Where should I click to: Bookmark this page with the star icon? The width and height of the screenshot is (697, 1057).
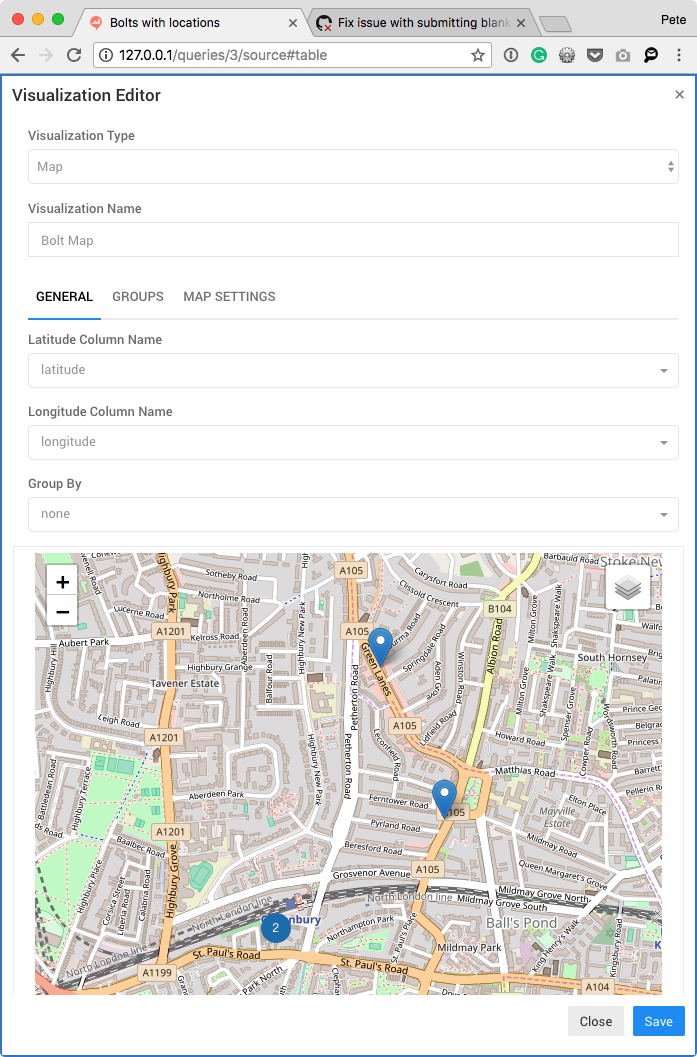[x=478, y=55]
